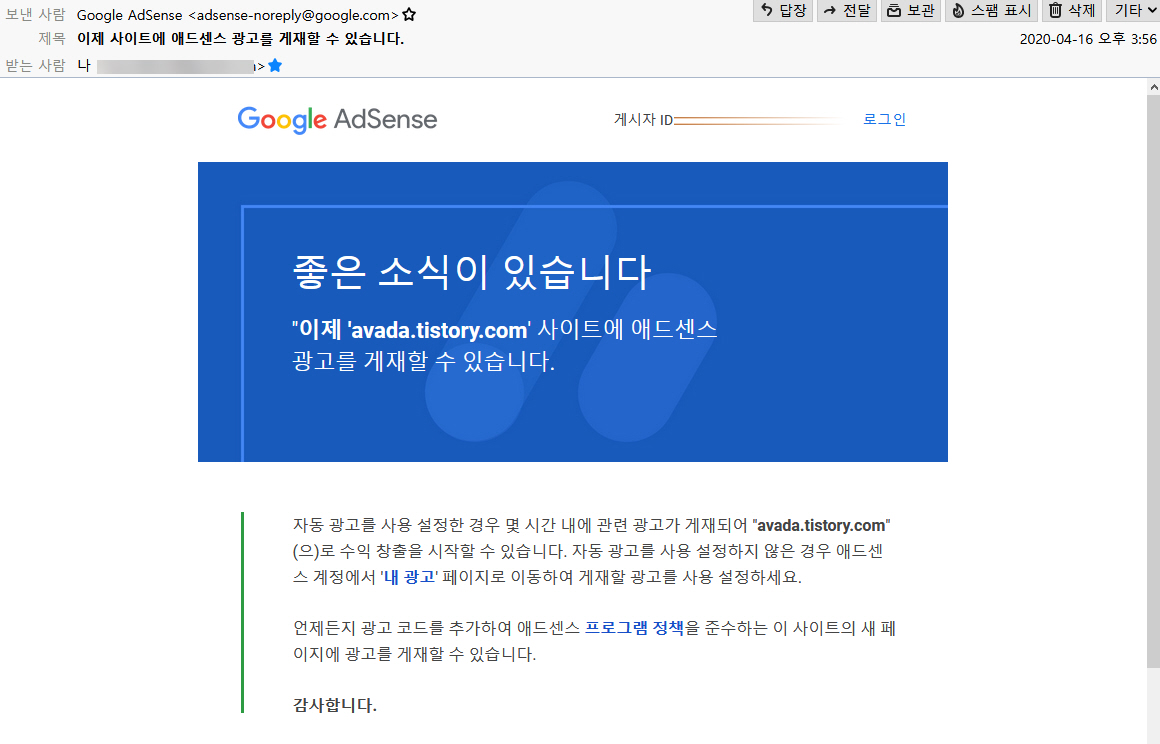This screenshot has width=1160, height=744.
Task: Click the blue star beside recipient
Action: coord(275,66)
